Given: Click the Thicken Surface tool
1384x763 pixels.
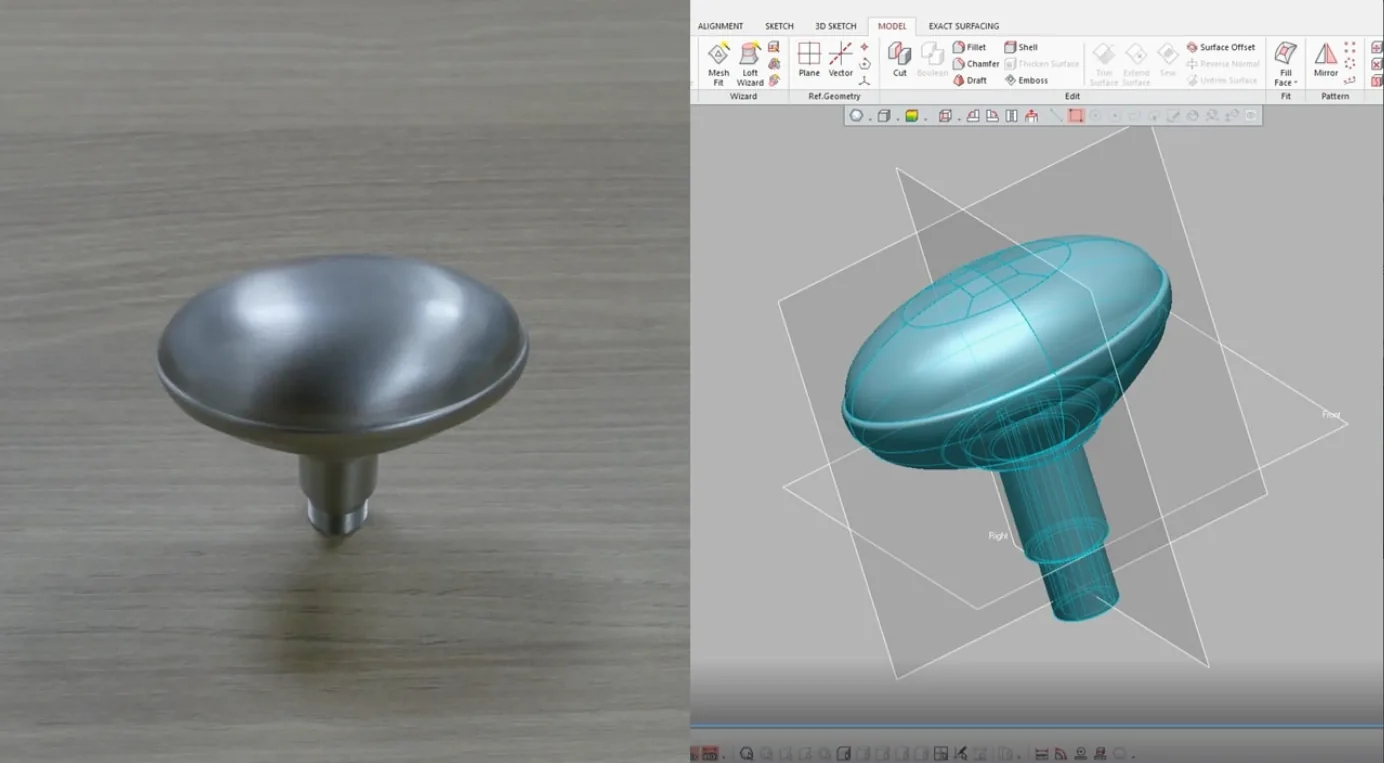Looking at the screenshot, I should click(1041, 64).
